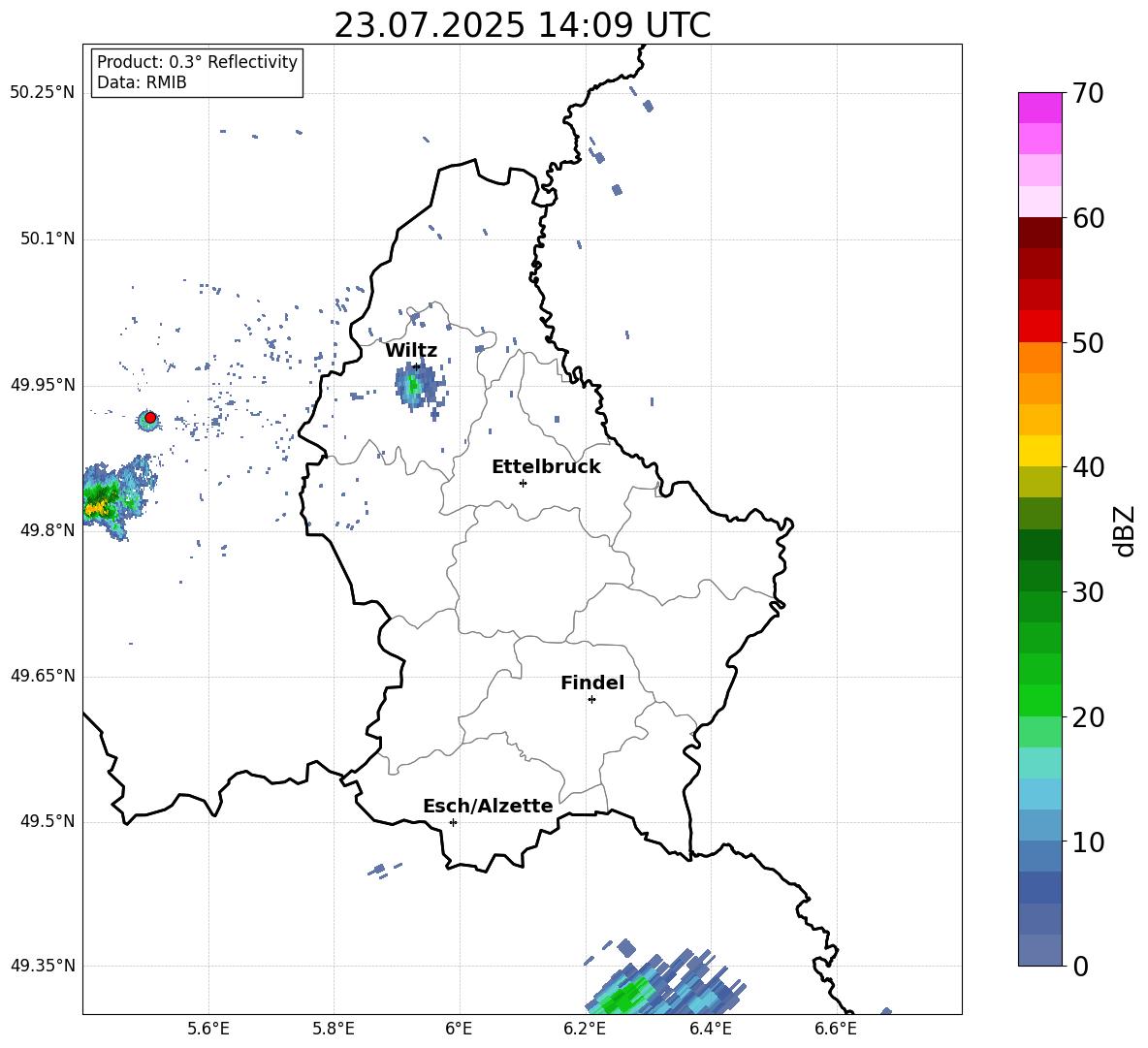This screenshot has width=1148, height=1048.
Task: Click the cross marker below Wiltz label
Action: pos(417,366)
